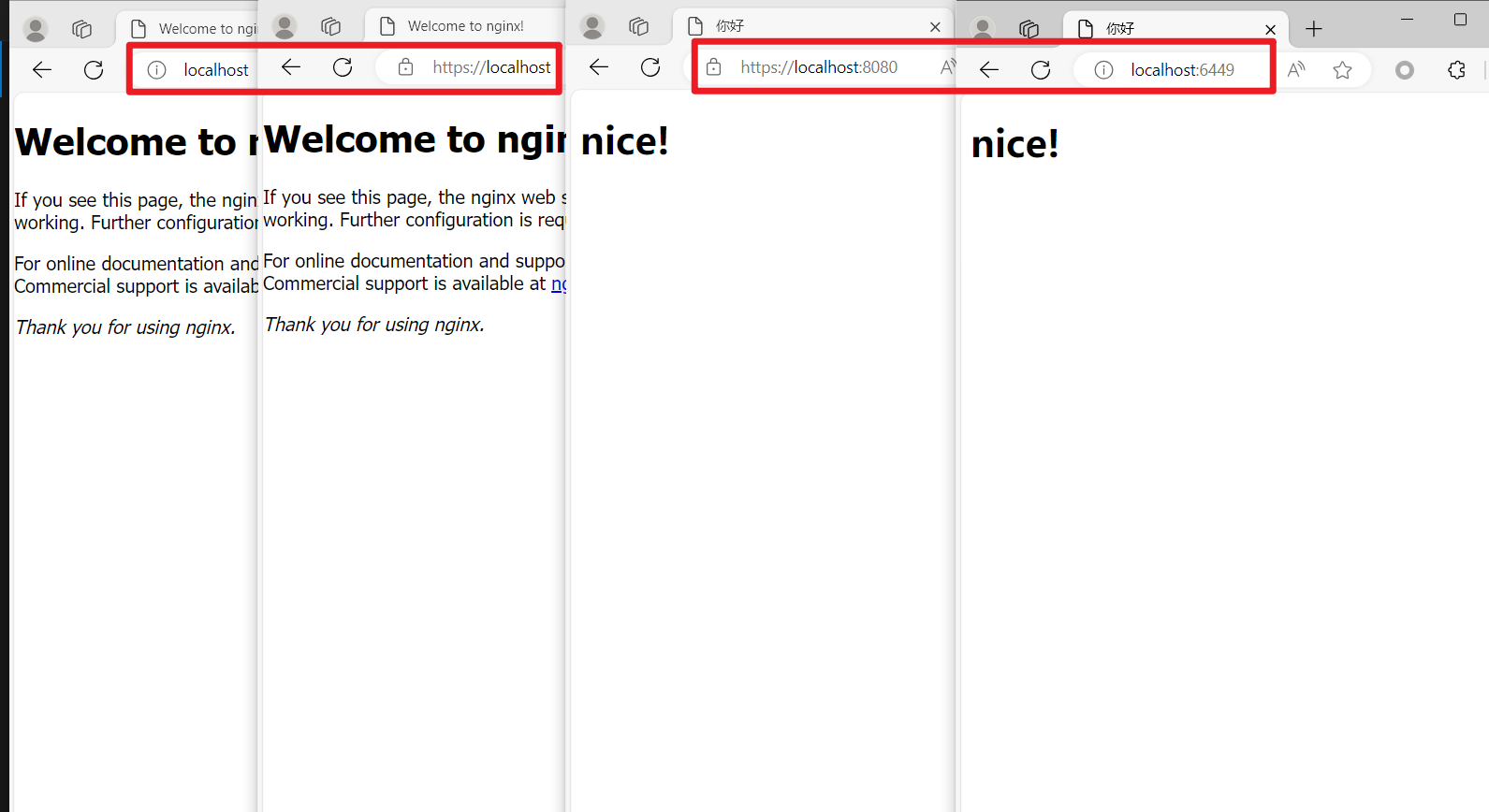
Task: Click 'Thank you for using nginx.' in first window
Action: 125,327
